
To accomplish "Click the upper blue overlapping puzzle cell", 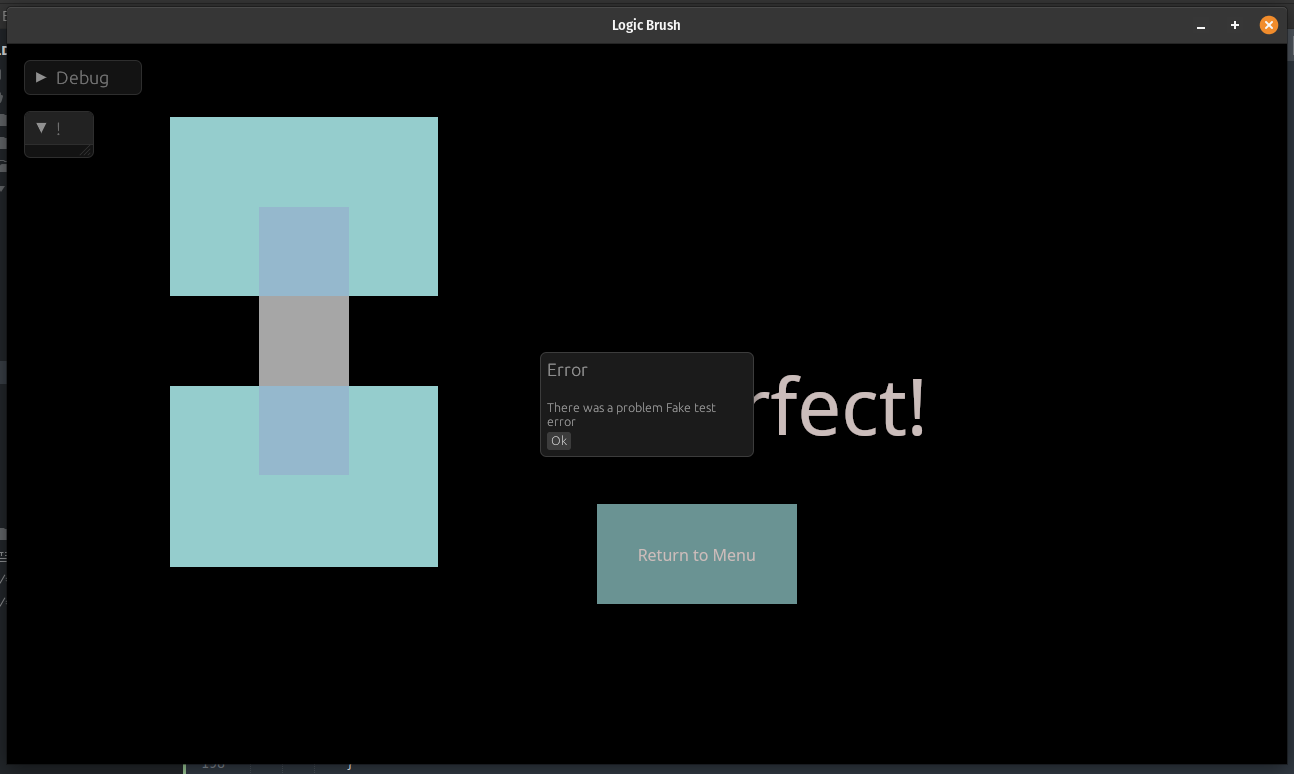I will [304, 251].
